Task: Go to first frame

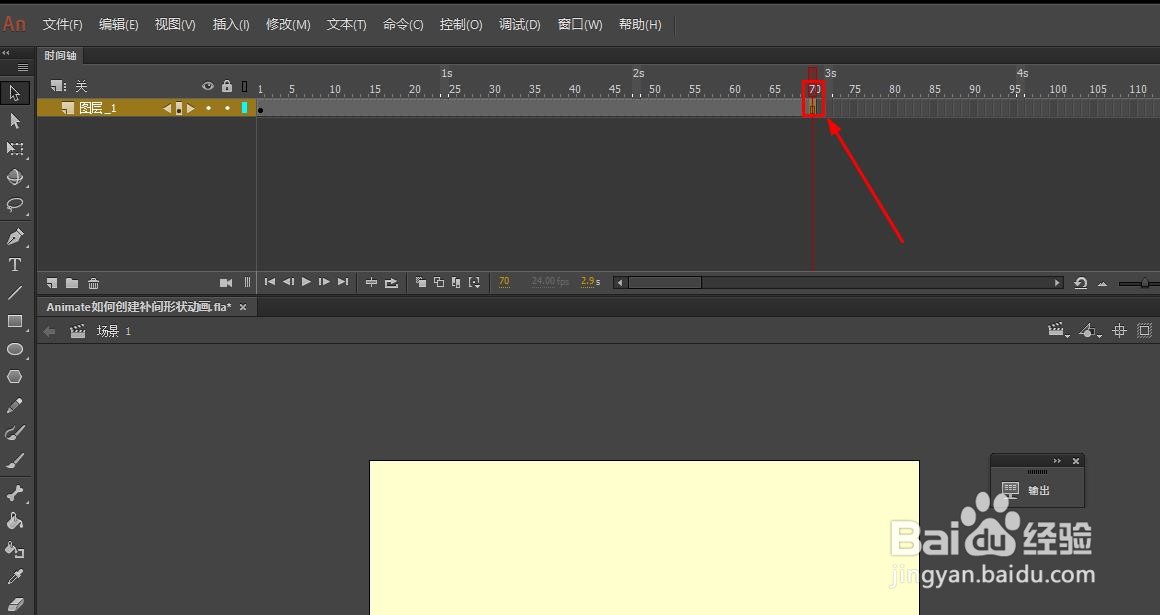Action: click(270, 282)
